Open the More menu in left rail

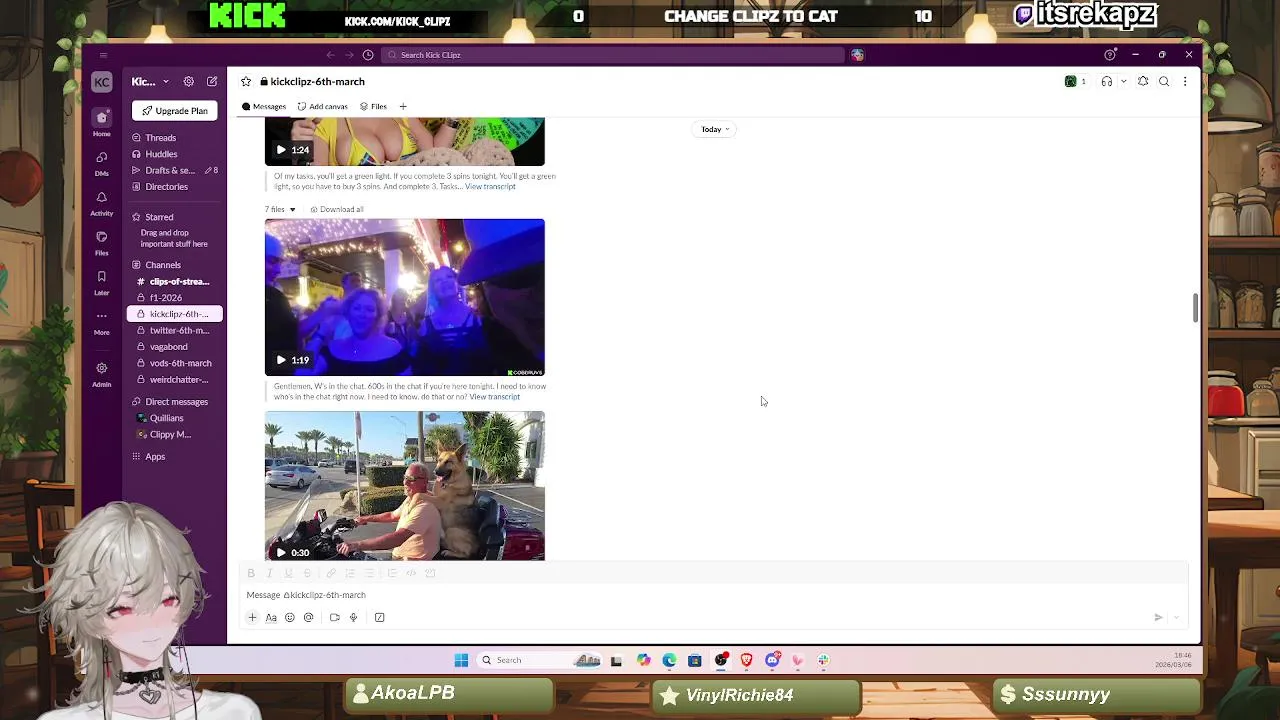pos(101,322)
